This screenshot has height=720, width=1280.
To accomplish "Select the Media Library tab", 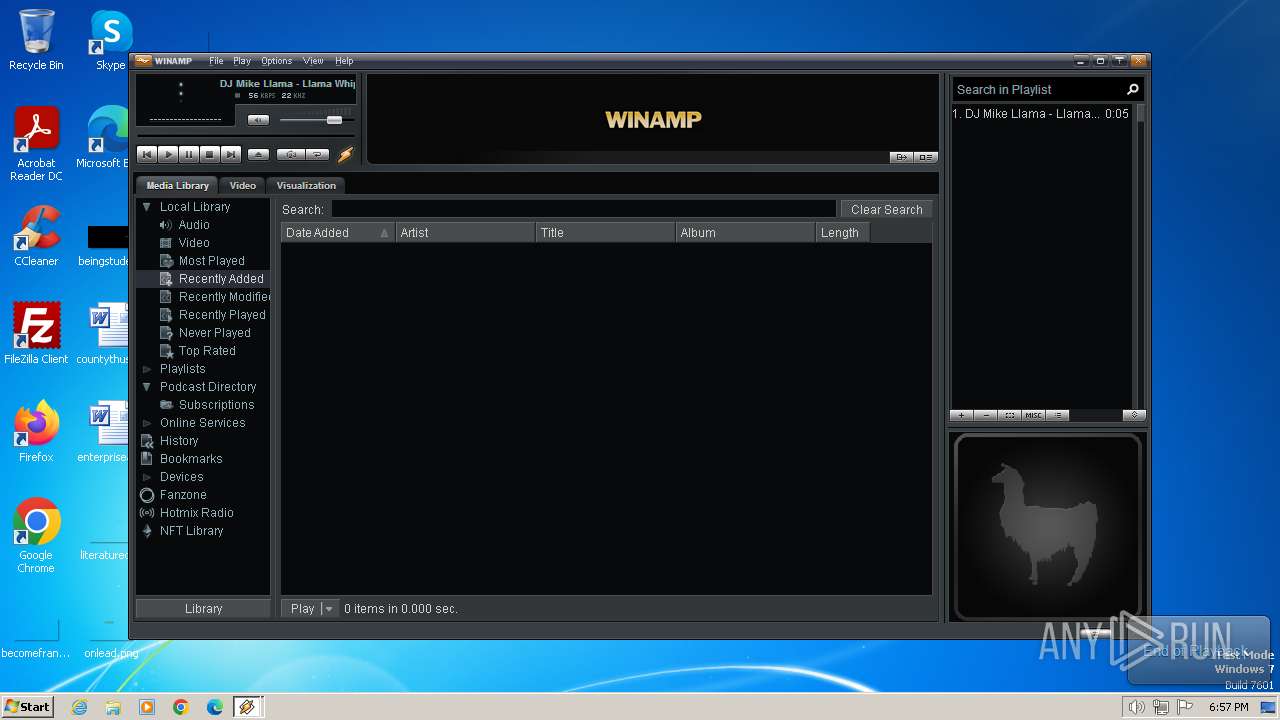I will coord(178,185).
